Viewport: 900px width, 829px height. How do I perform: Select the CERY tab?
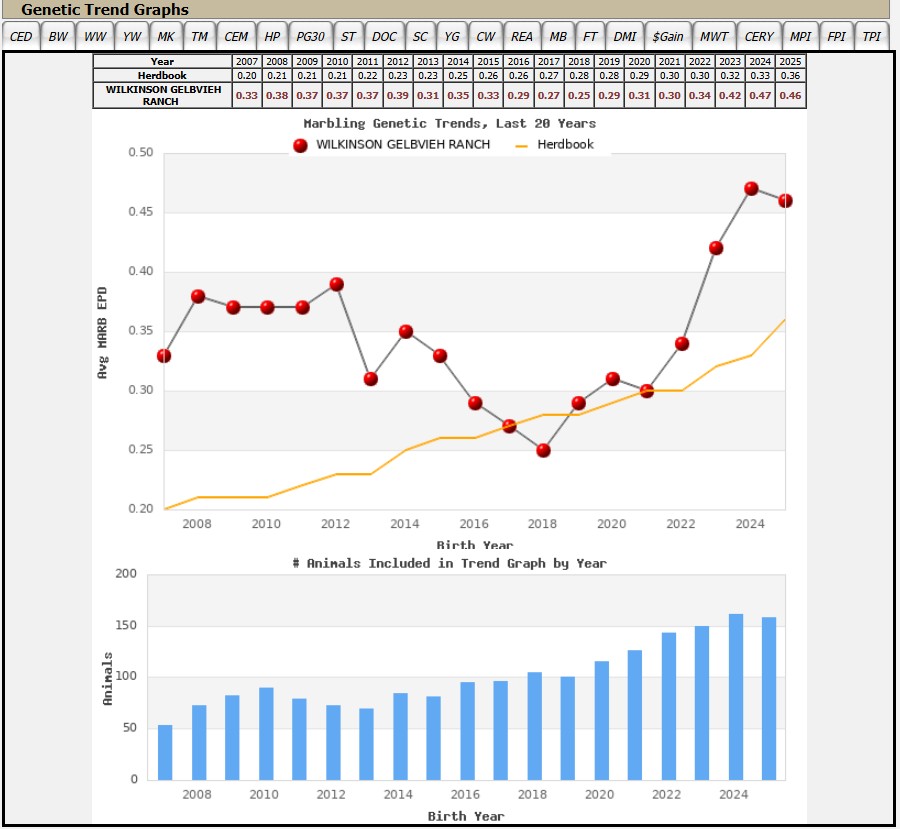pos(759,36)
